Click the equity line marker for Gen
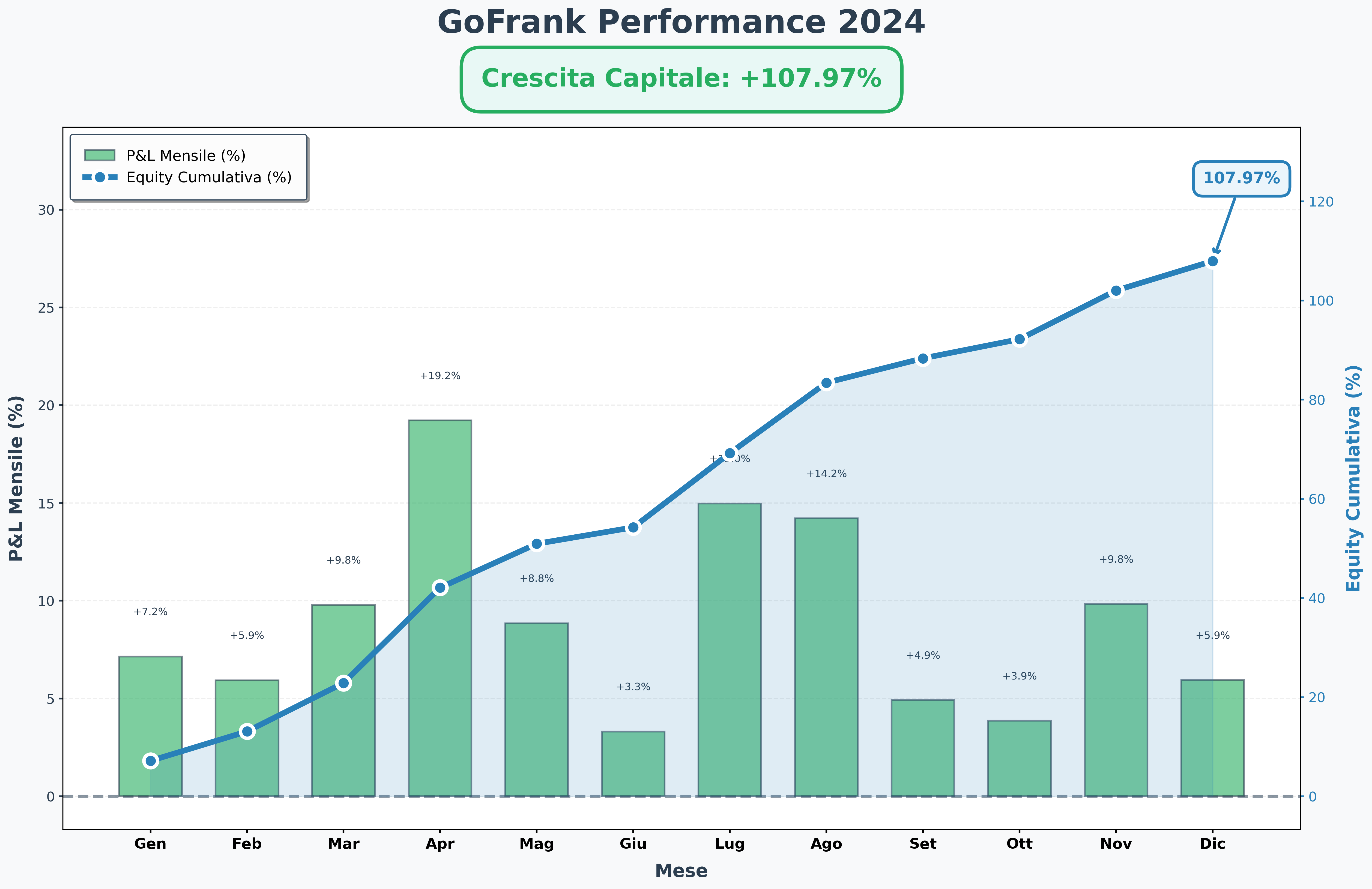The width and height of the screenshot is (1372, 889). pos(150,761)
